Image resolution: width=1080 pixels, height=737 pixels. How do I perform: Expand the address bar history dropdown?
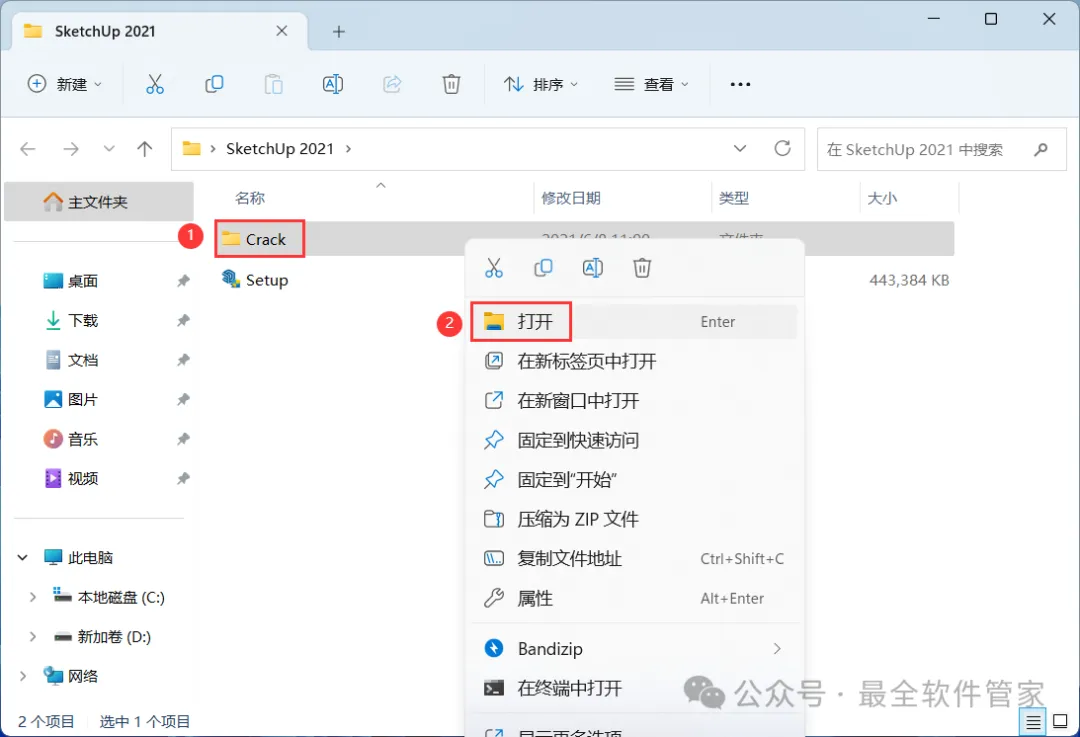[x=740, y=148]
